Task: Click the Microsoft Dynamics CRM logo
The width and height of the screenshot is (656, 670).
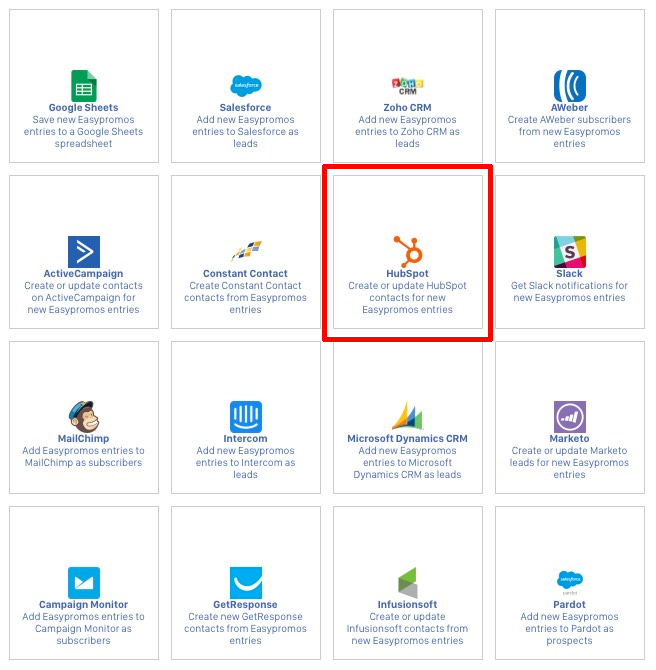Action: (408, 415)
